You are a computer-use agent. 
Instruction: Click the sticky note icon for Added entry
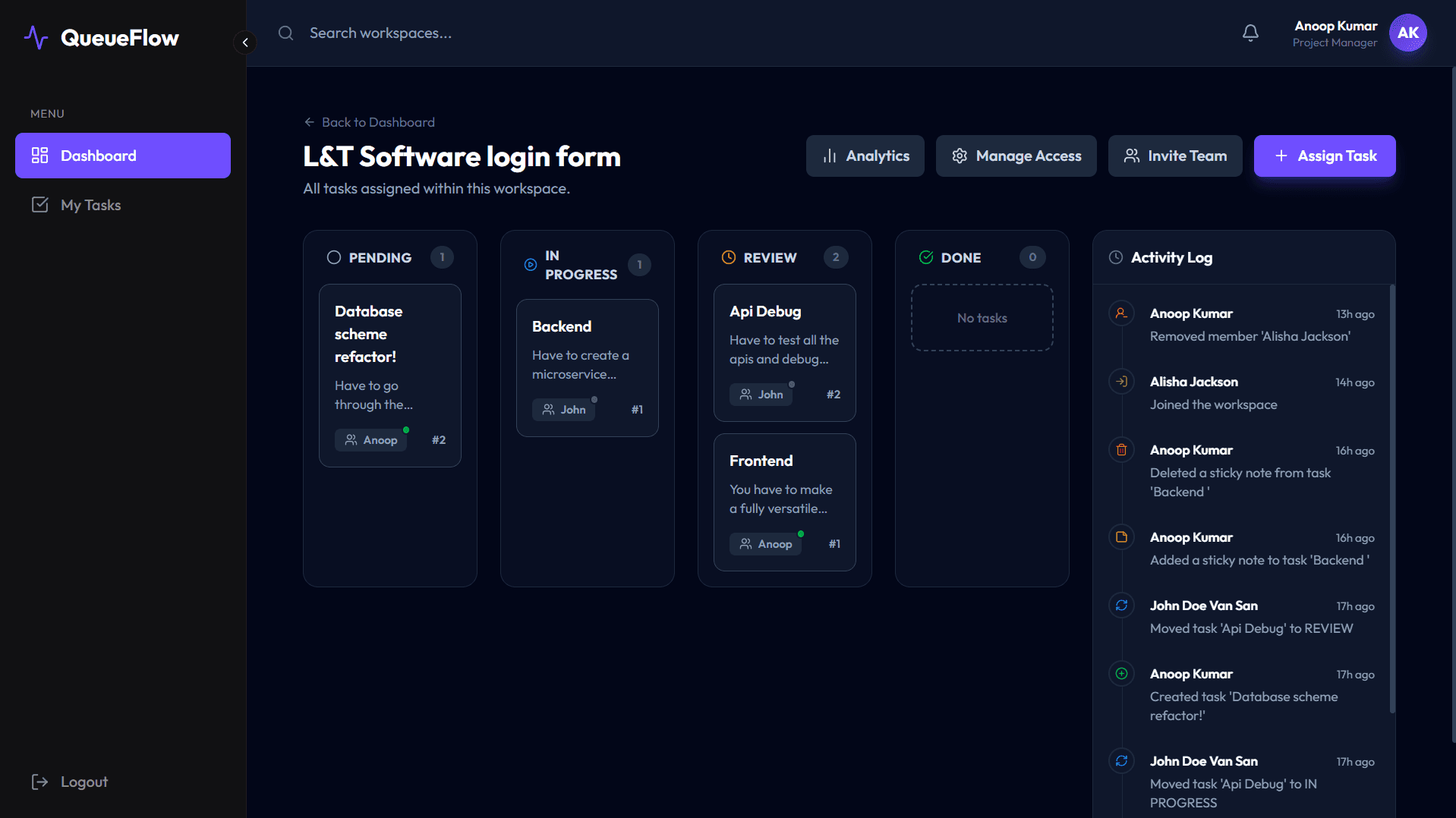(x=1121, y=537)
